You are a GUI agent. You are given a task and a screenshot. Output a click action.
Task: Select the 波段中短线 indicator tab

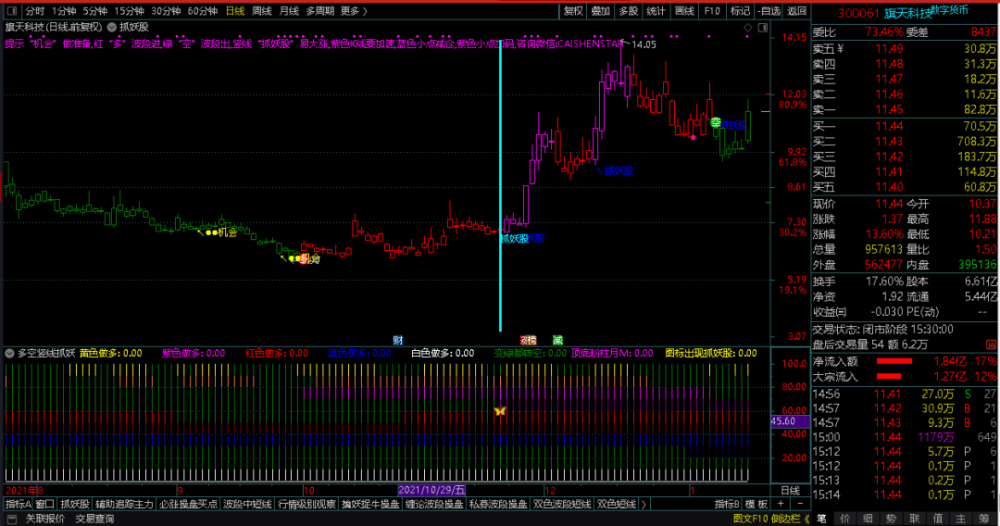tap(247, 504)
